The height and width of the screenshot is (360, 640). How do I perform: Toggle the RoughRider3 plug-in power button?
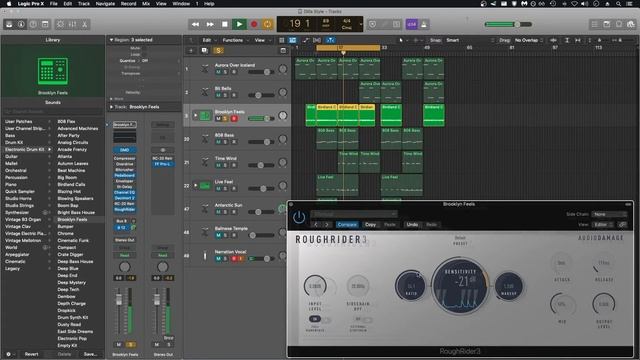click(299, 218)
